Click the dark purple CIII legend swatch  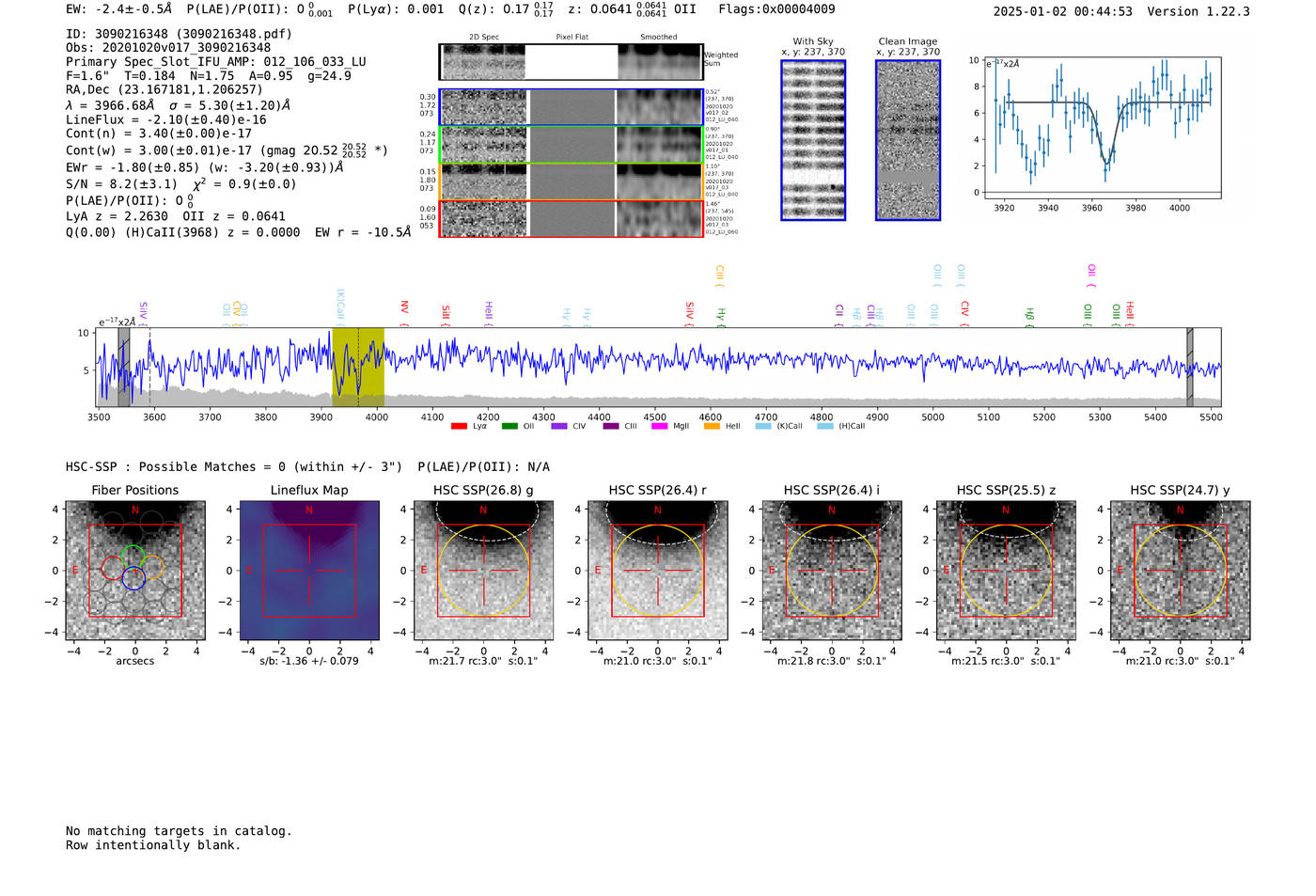point(611,426)
